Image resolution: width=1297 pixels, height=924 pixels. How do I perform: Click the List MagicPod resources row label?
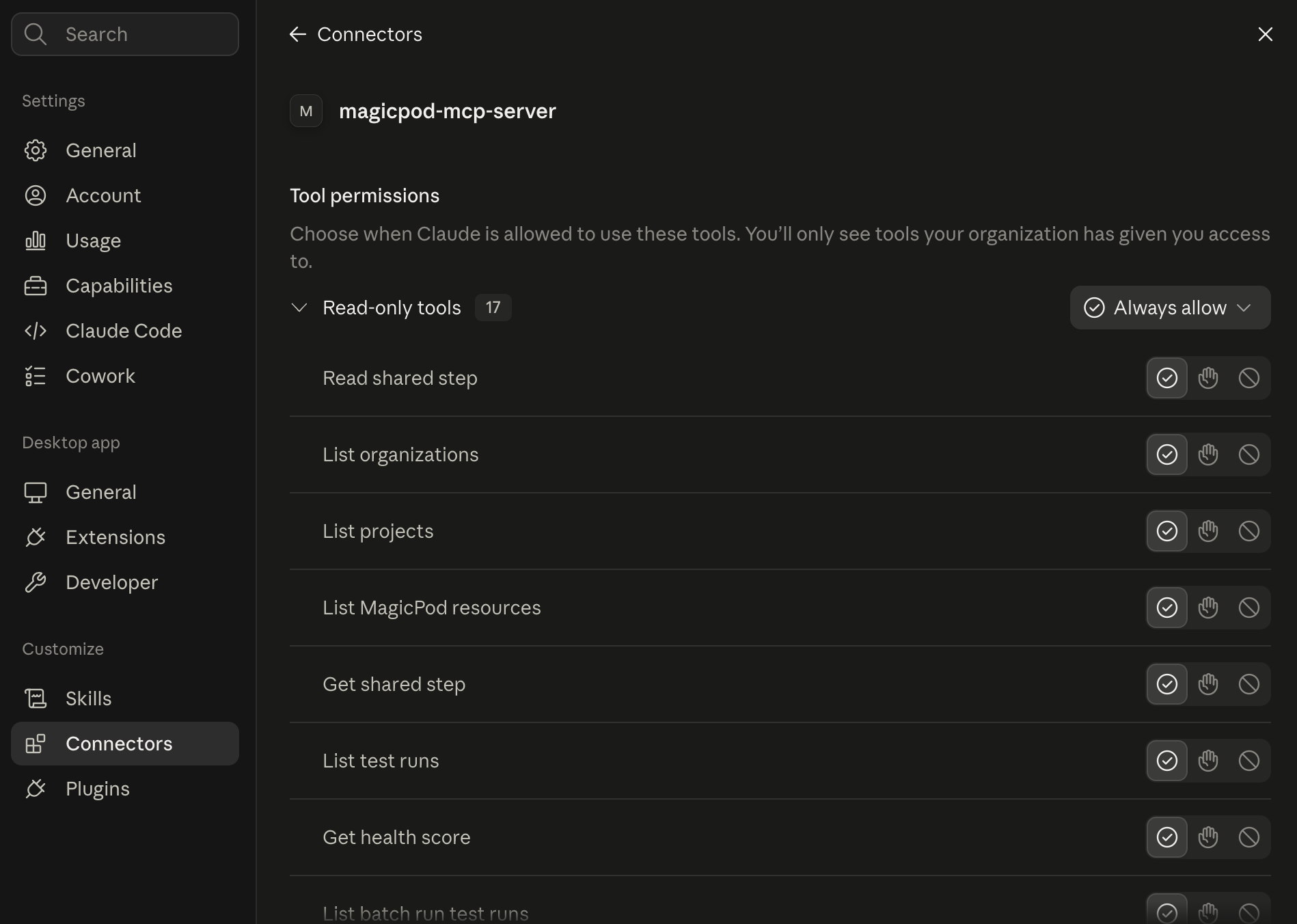pyautogui.click(x=432, y=608)
